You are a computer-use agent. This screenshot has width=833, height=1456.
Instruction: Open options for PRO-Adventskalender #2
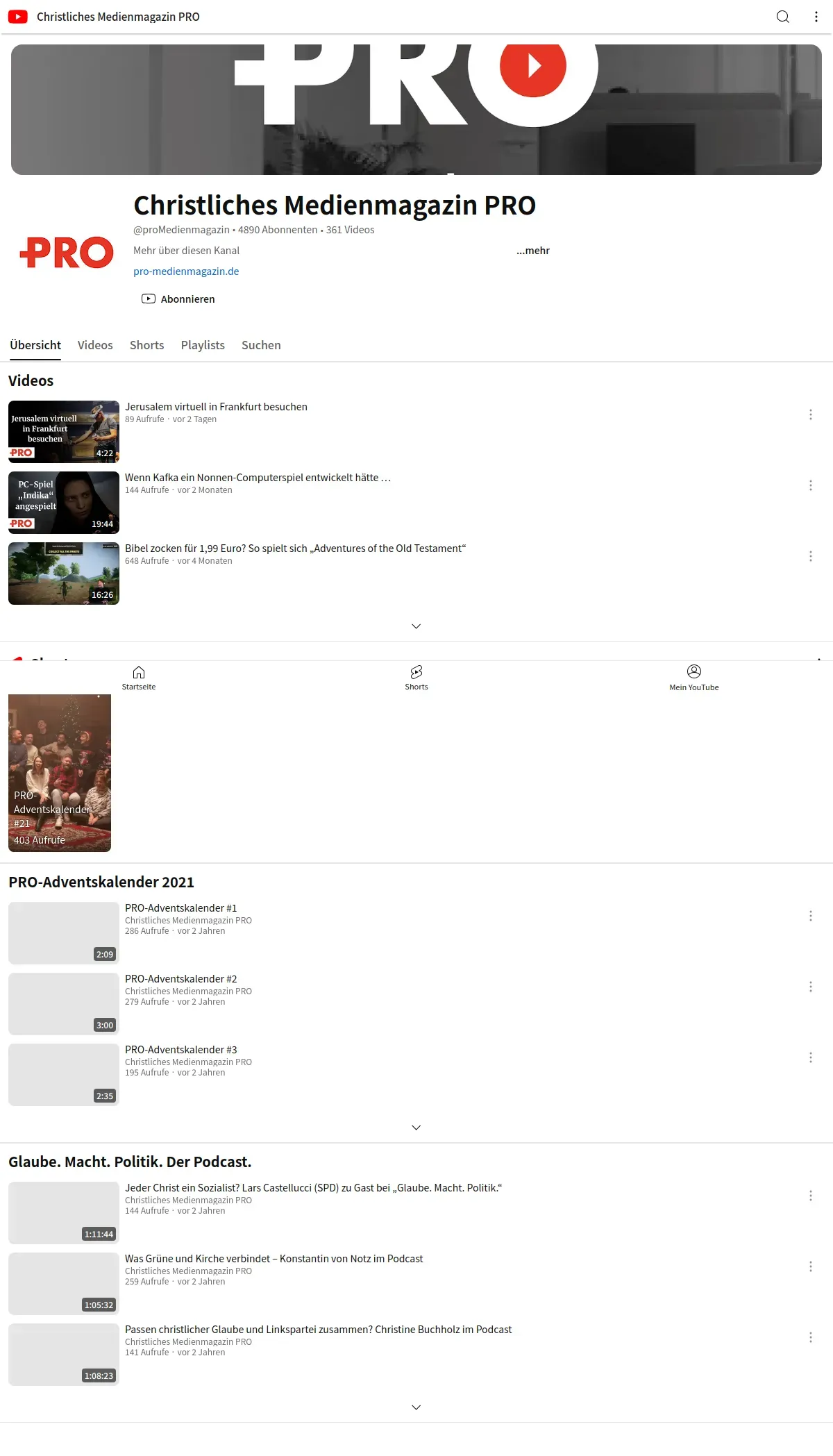(x=811, y=987)
